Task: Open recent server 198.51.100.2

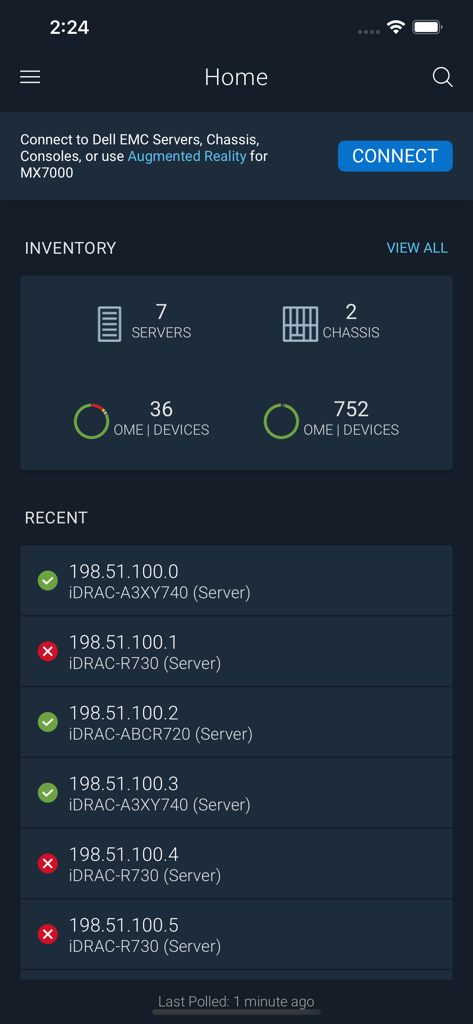Action: click(x=236, y=722)
